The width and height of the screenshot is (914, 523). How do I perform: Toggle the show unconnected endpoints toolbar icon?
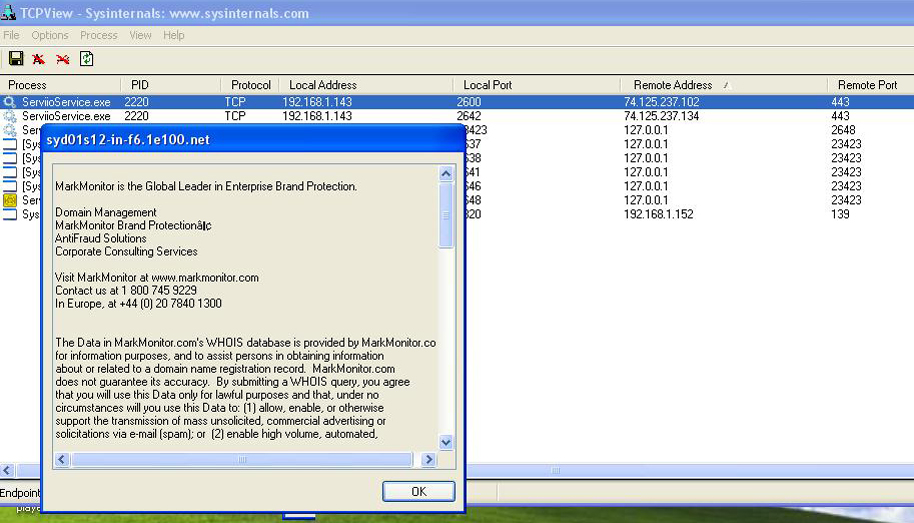pos(63,59)
